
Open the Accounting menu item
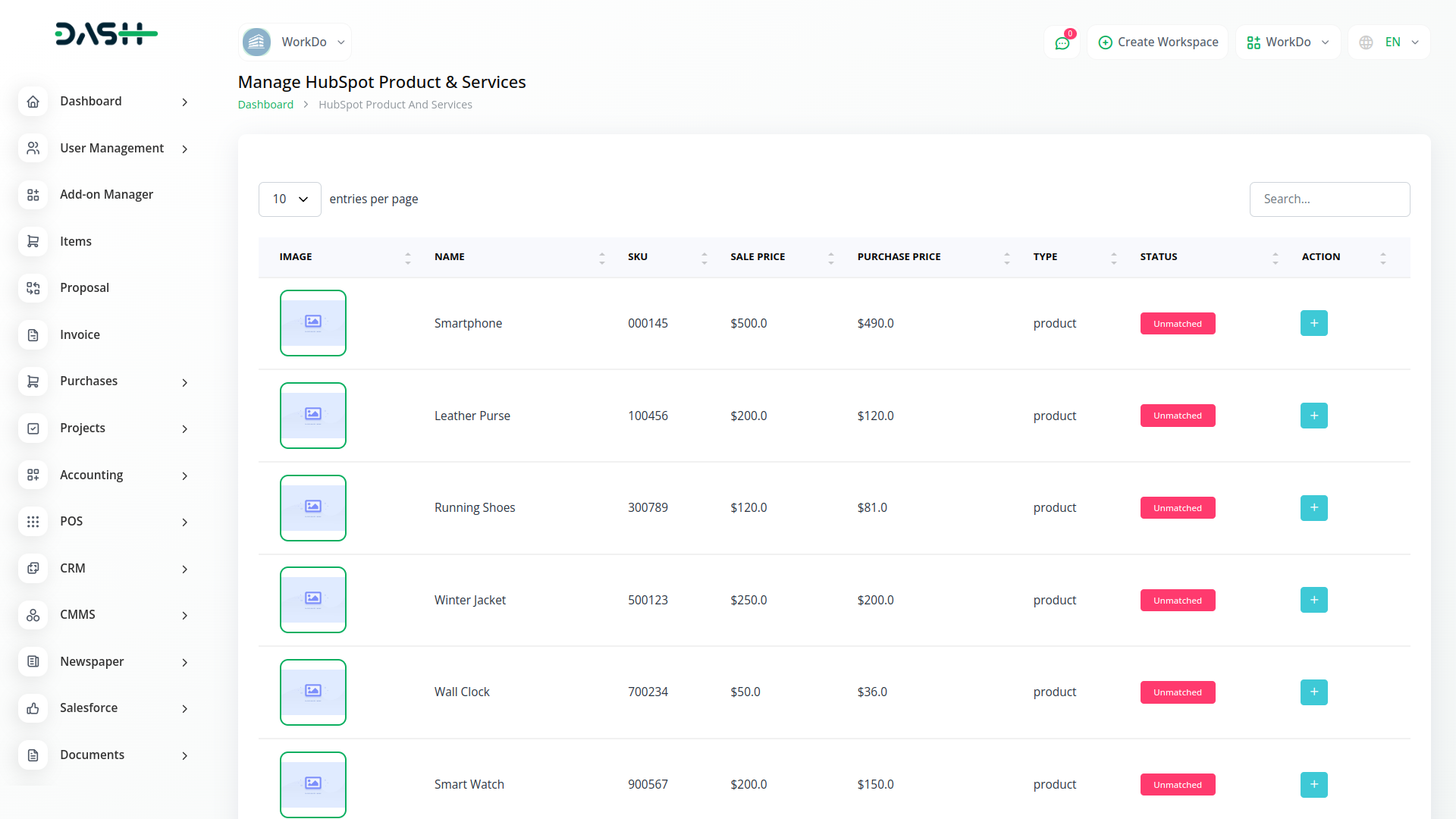click(x=106, y=475)
